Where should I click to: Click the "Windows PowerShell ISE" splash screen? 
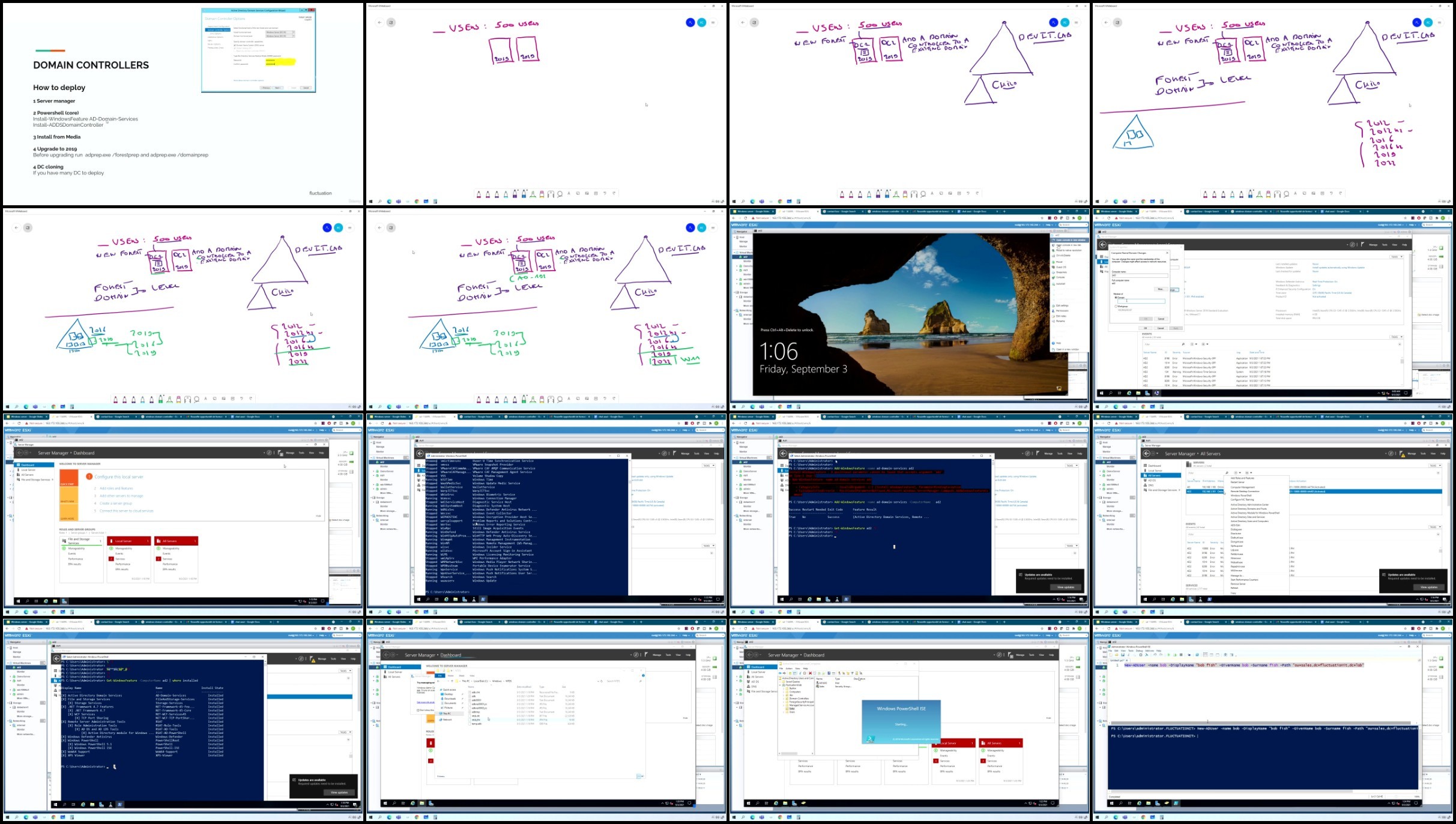pos(901,723)
